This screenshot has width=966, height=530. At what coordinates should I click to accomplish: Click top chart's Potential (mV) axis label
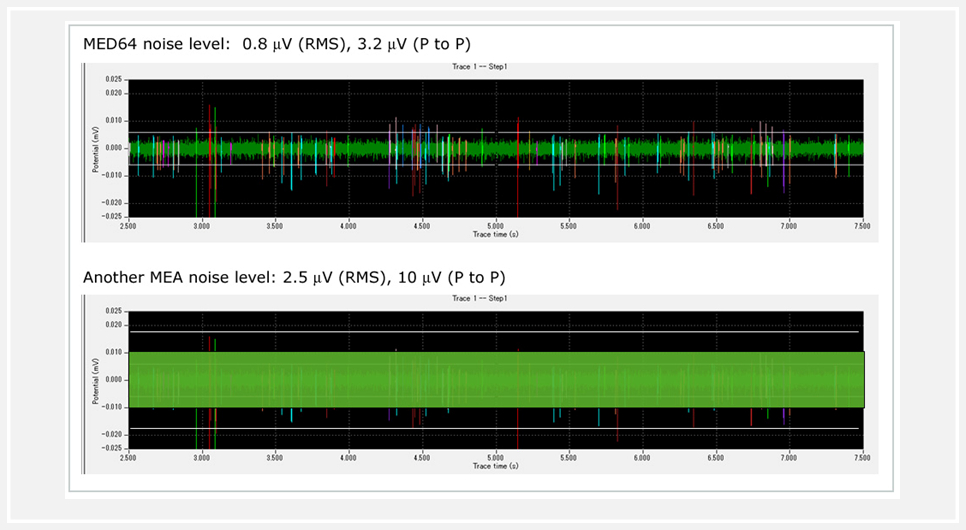[x=95, y=149]
